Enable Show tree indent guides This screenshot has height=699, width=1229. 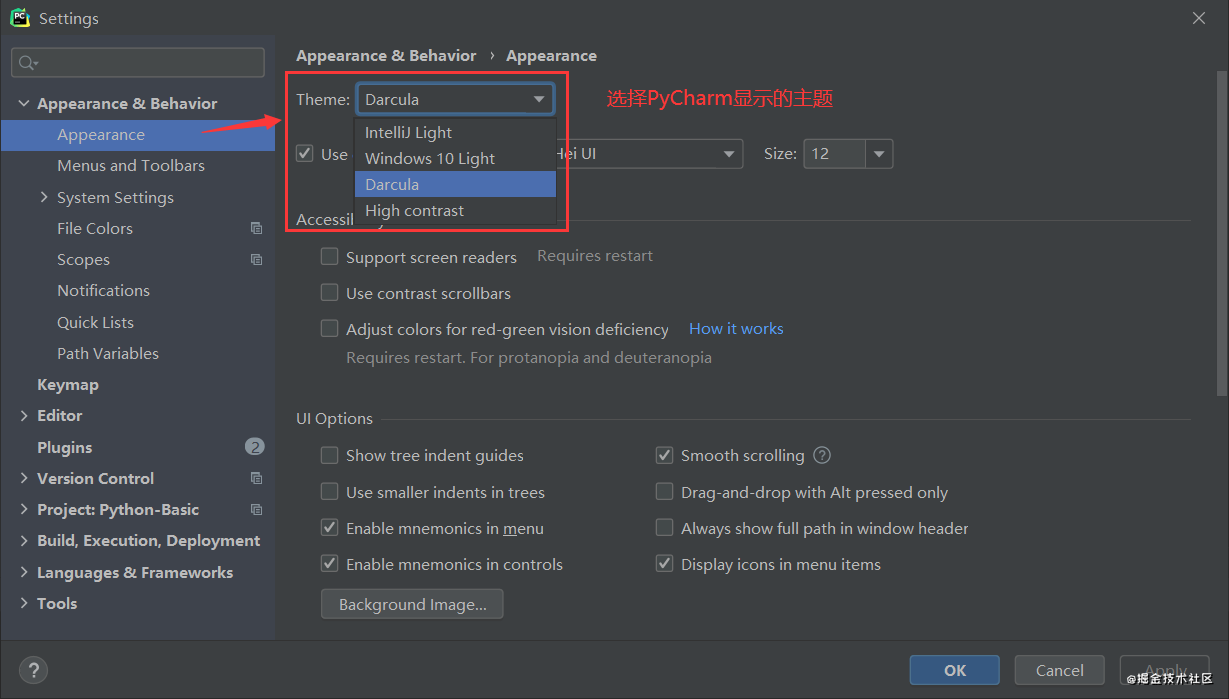point(329,456)
